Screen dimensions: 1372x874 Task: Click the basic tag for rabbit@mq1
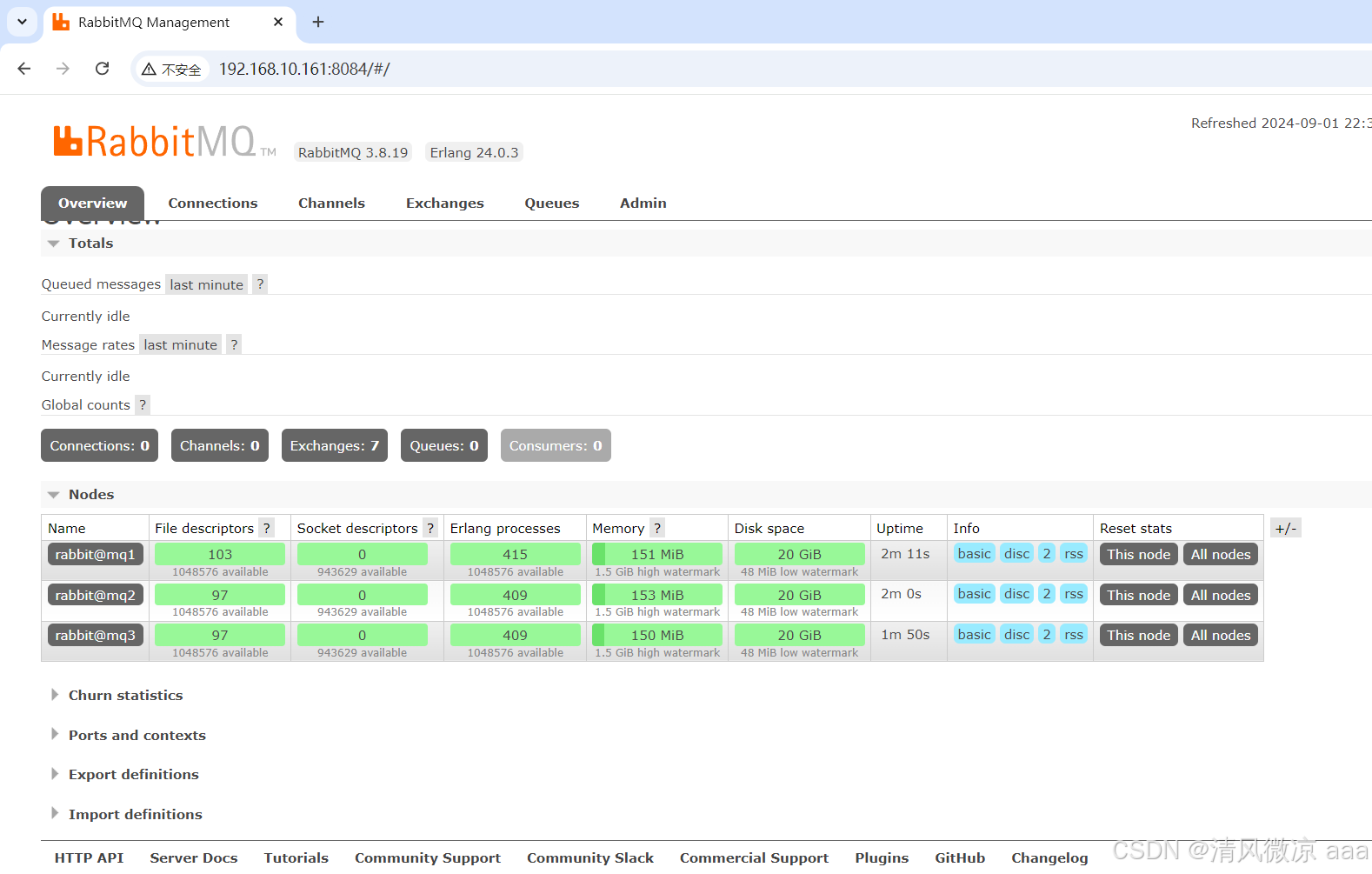tap(975, 553)
